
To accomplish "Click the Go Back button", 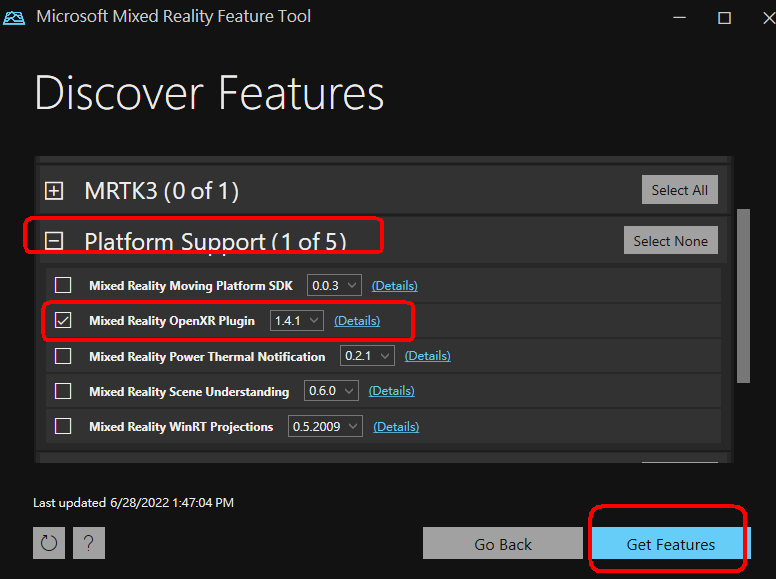I will 503,543.
